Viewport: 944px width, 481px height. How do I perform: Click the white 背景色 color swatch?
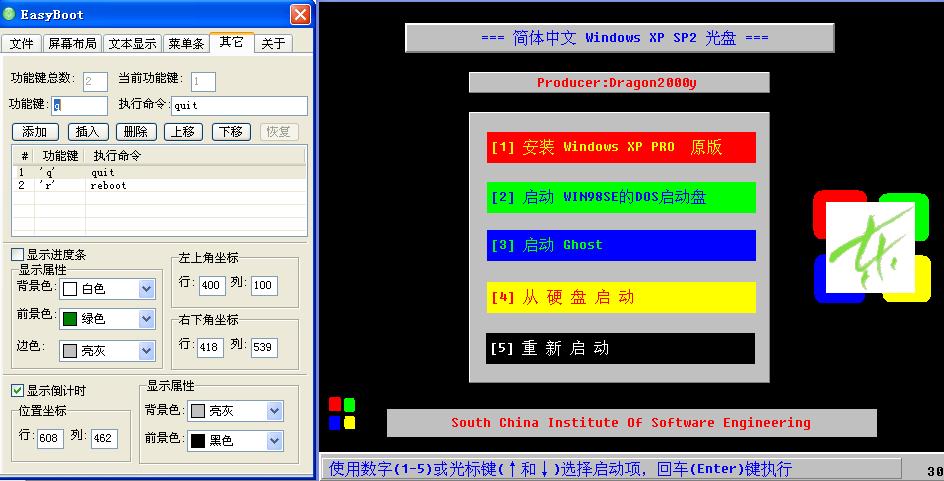[70, 289]
